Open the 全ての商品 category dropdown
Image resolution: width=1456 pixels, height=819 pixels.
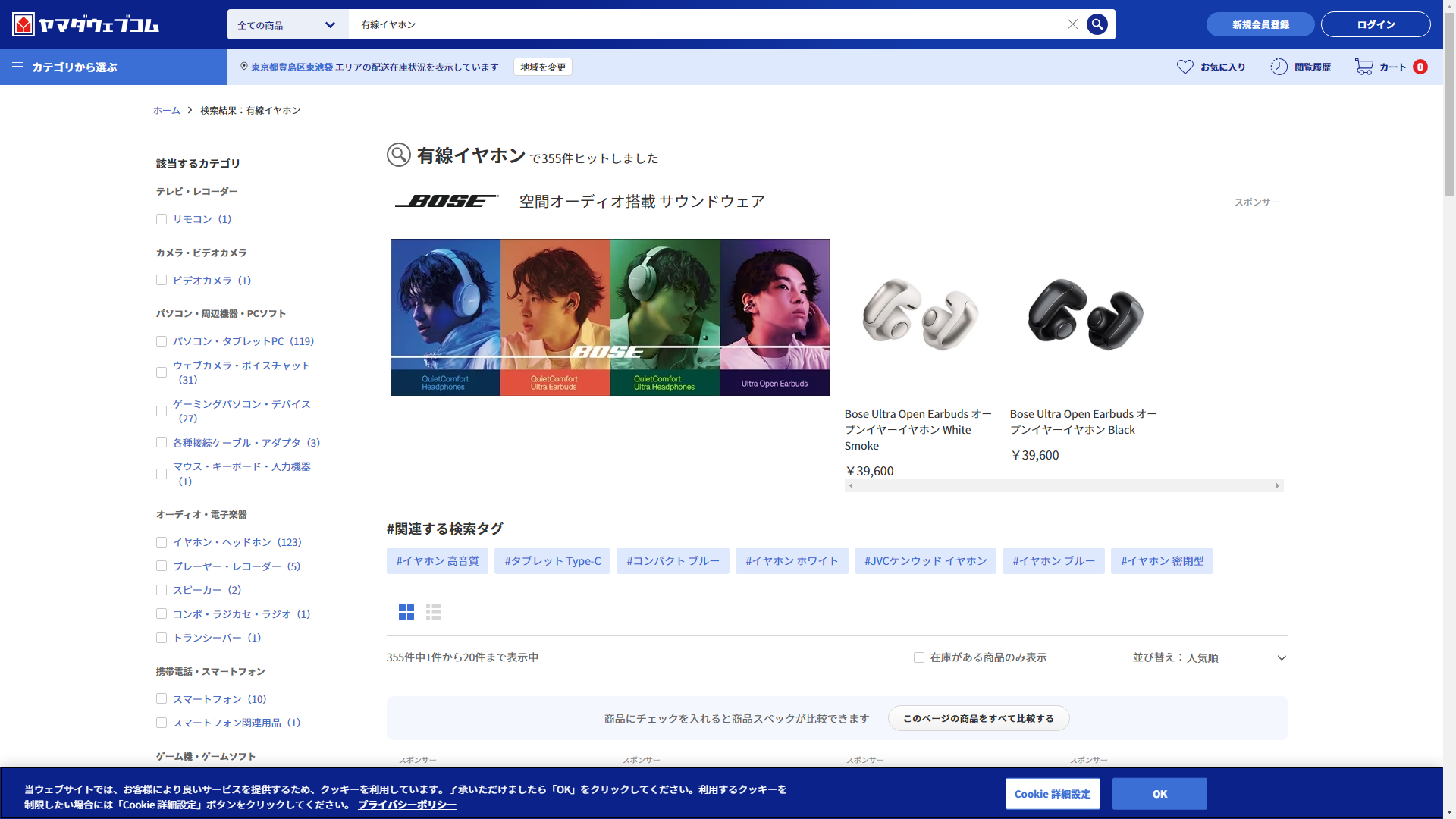click(x=287, y=24)
